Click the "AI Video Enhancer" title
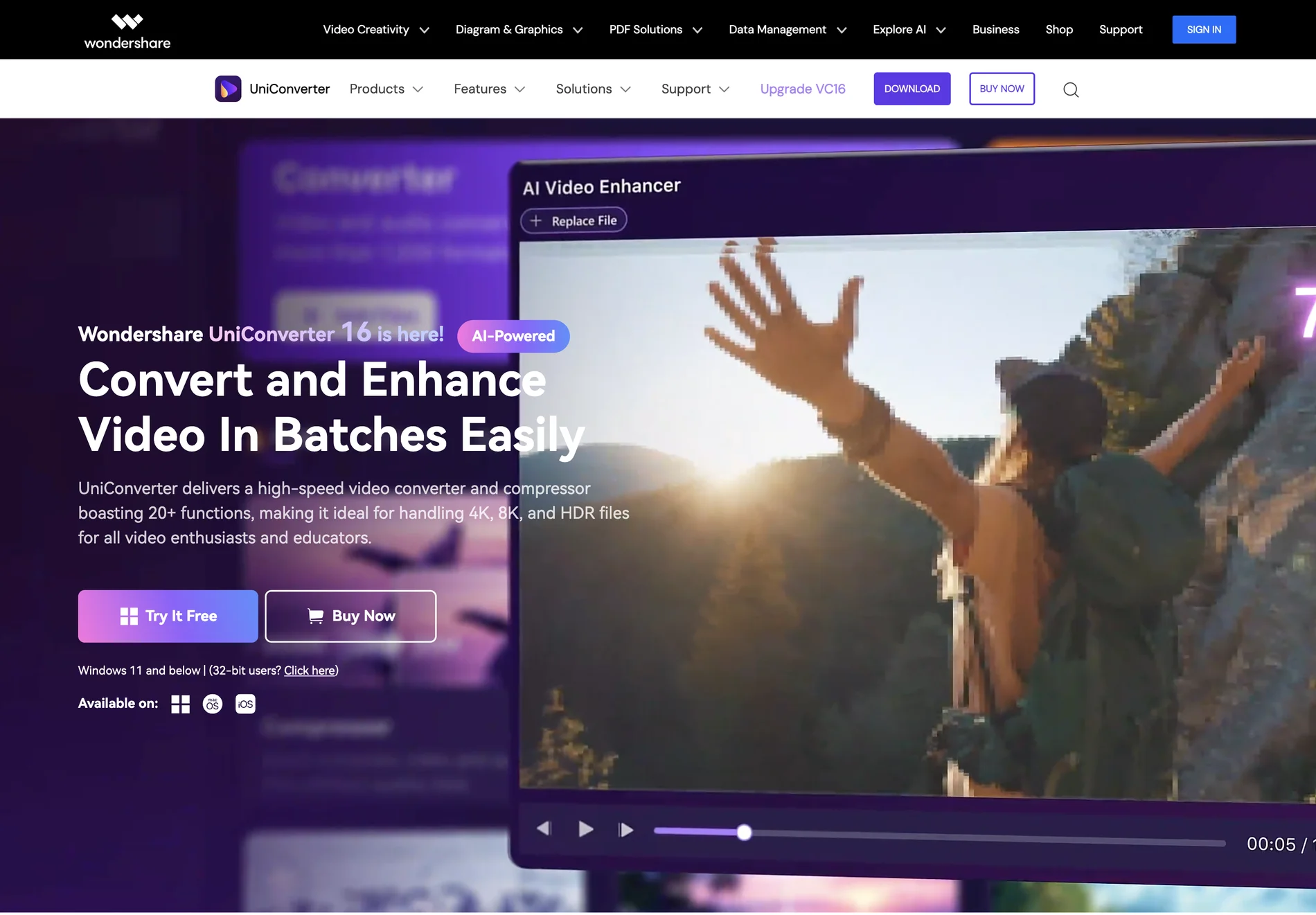Screen dimensions: 1316x915 tap(602, 186)
